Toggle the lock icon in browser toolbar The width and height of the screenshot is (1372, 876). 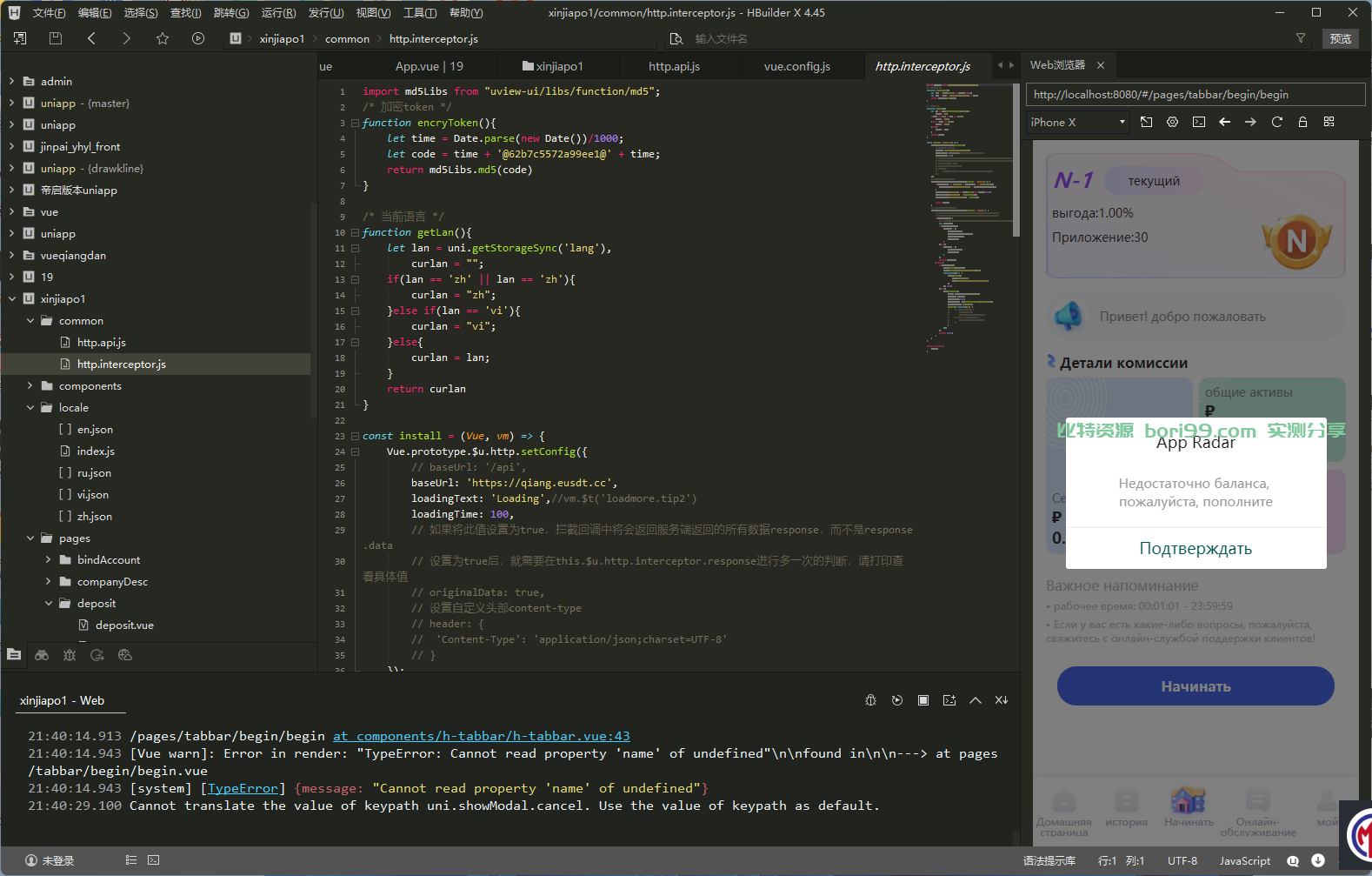[1302, 122]
